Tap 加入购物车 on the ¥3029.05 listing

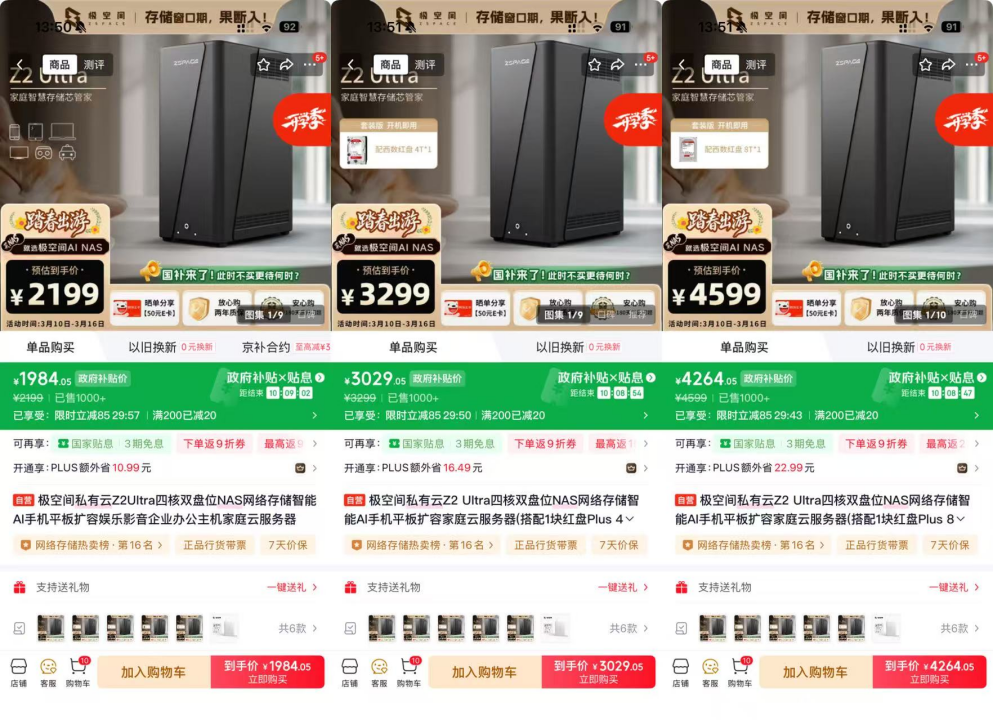coord(484,673)
